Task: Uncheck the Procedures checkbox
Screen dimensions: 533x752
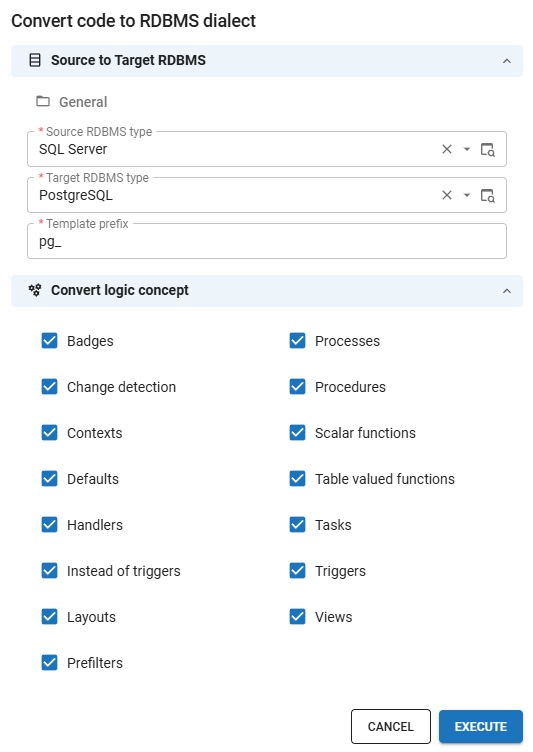Action: point(297,387)
